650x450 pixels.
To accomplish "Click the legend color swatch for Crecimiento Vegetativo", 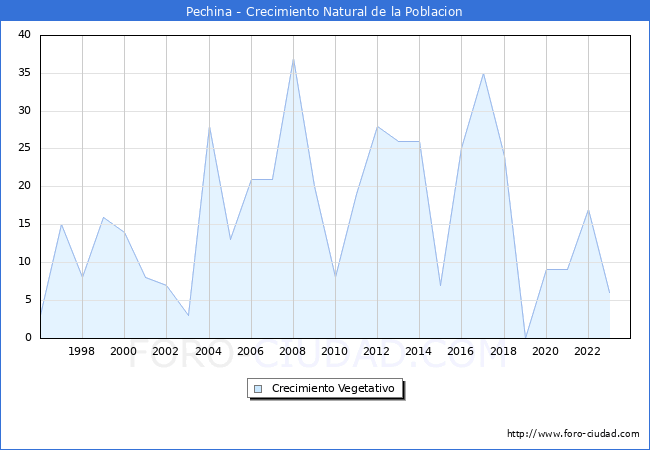I will coord(258,389).
